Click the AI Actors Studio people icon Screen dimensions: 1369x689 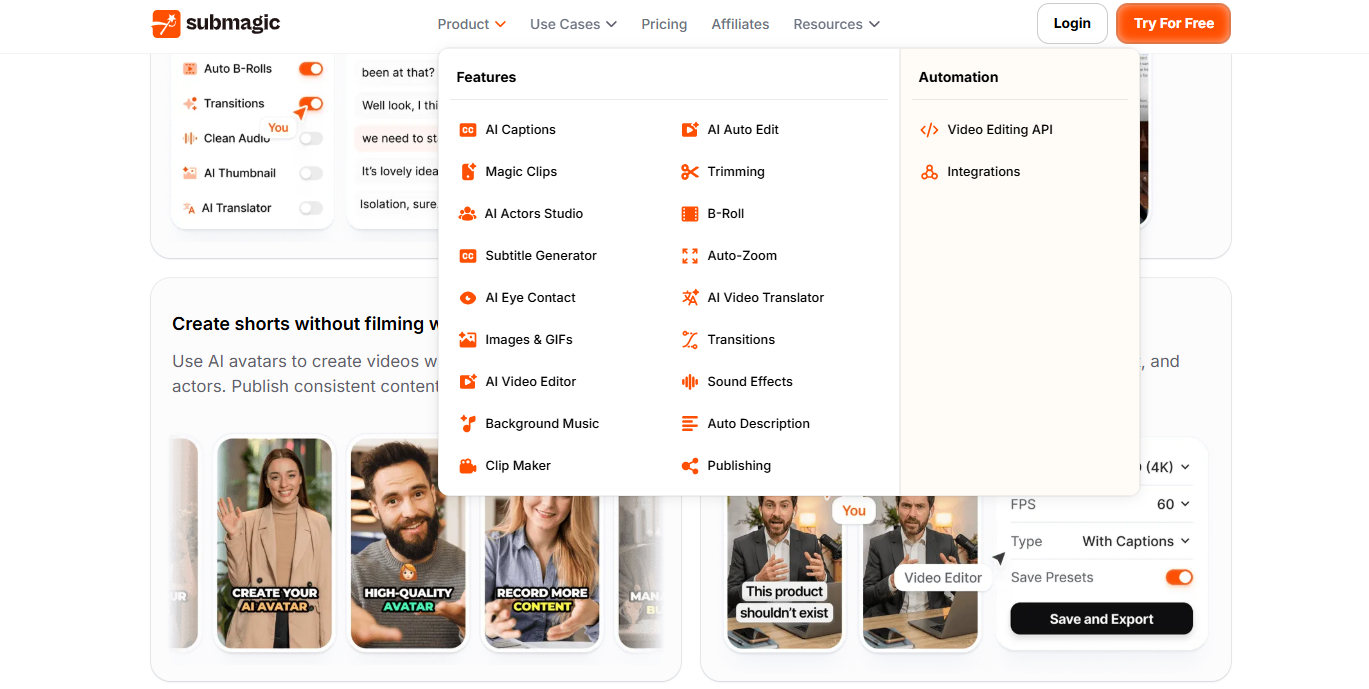tap(467, 214)
